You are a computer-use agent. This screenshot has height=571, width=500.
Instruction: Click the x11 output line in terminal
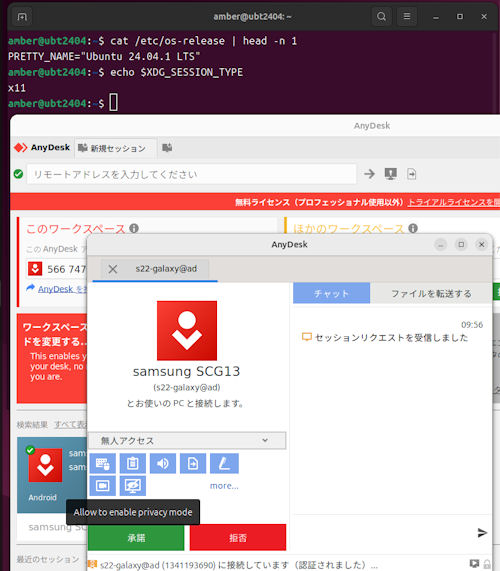click(x=17, y=88)
